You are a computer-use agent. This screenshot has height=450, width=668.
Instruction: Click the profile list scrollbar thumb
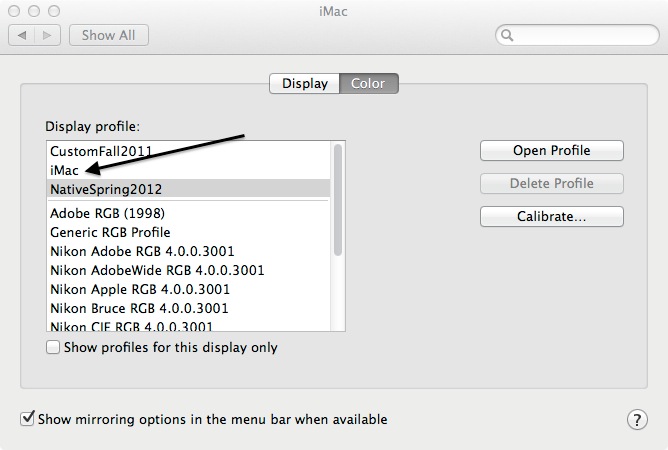pyautogui.click(x=338, y=200)
